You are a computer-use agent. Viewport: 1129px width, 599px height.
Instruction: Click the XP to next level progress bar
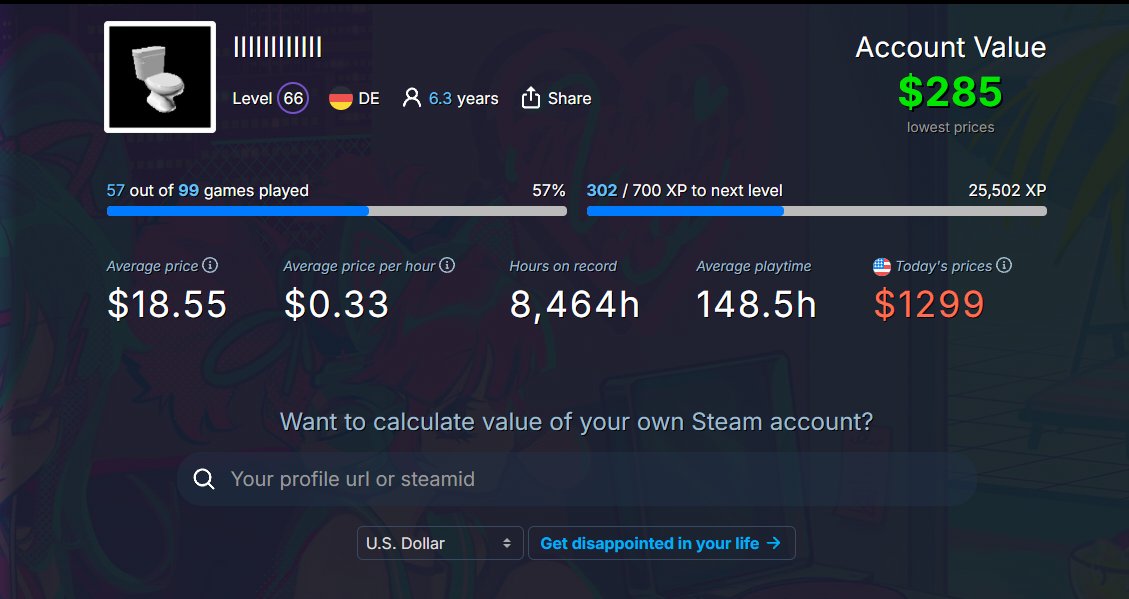[x=817, y=211]
